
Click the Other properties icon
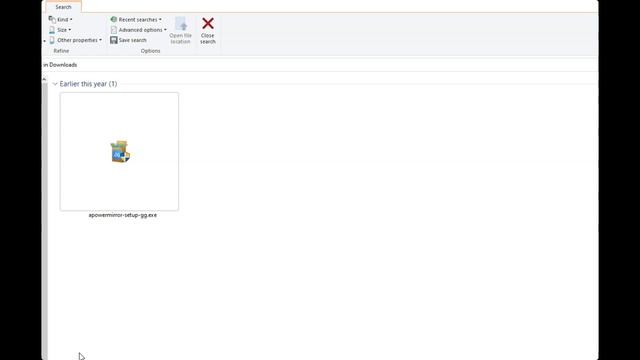point(52,40)
